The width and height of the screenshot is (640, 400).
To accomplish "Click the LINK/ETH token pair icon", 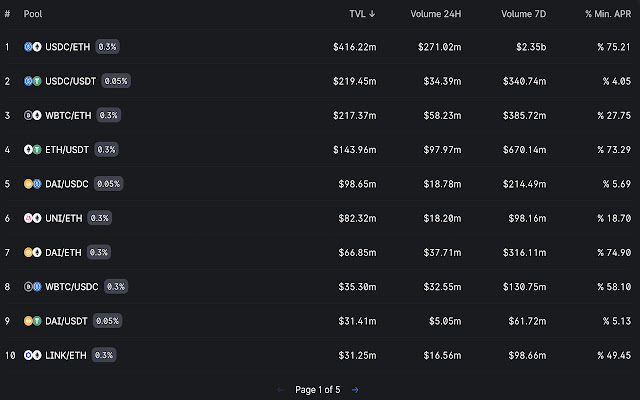I will click(x=33, y=355).
